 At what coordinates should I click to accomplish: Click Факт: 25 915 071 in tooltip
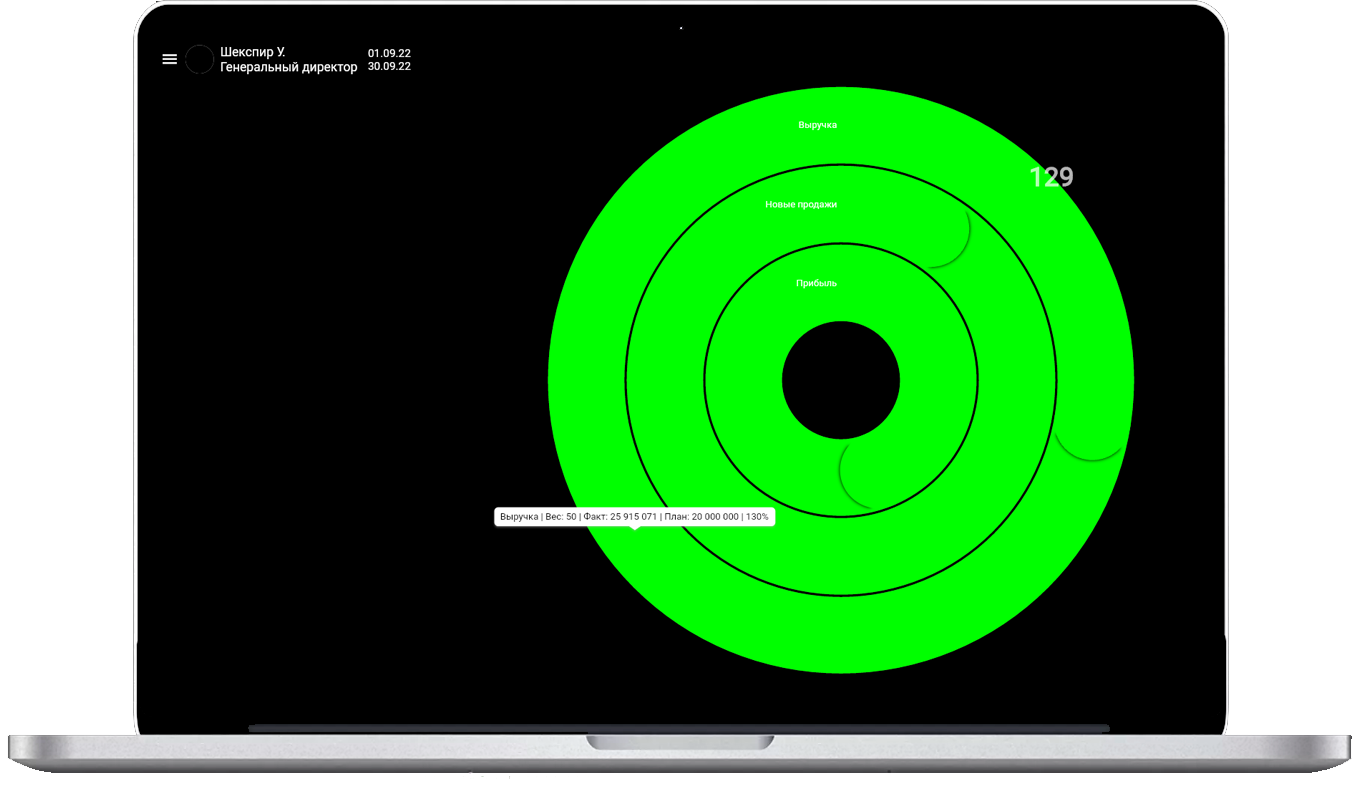620,517
